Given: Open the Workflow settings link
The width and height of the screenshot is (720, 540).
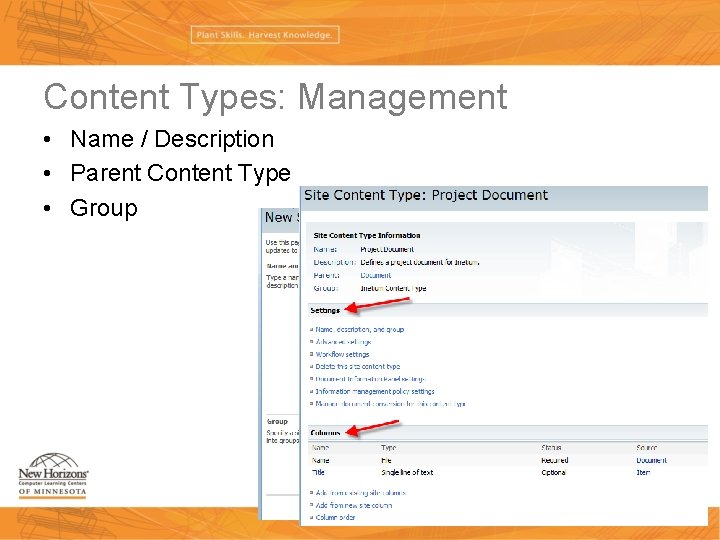Looking at the screenshot, I should click(342, 354).
